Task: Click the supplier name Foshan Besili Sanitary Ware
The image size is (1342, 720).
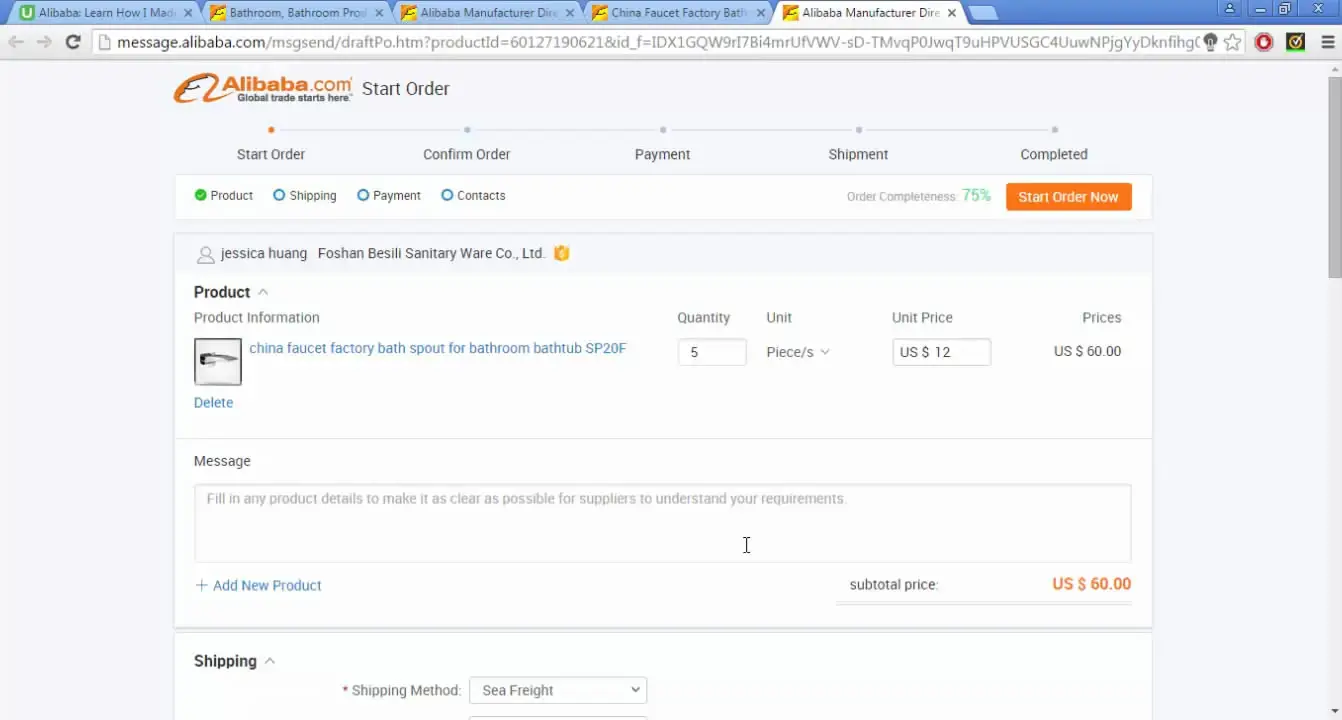Action: (x=431, y=253)
